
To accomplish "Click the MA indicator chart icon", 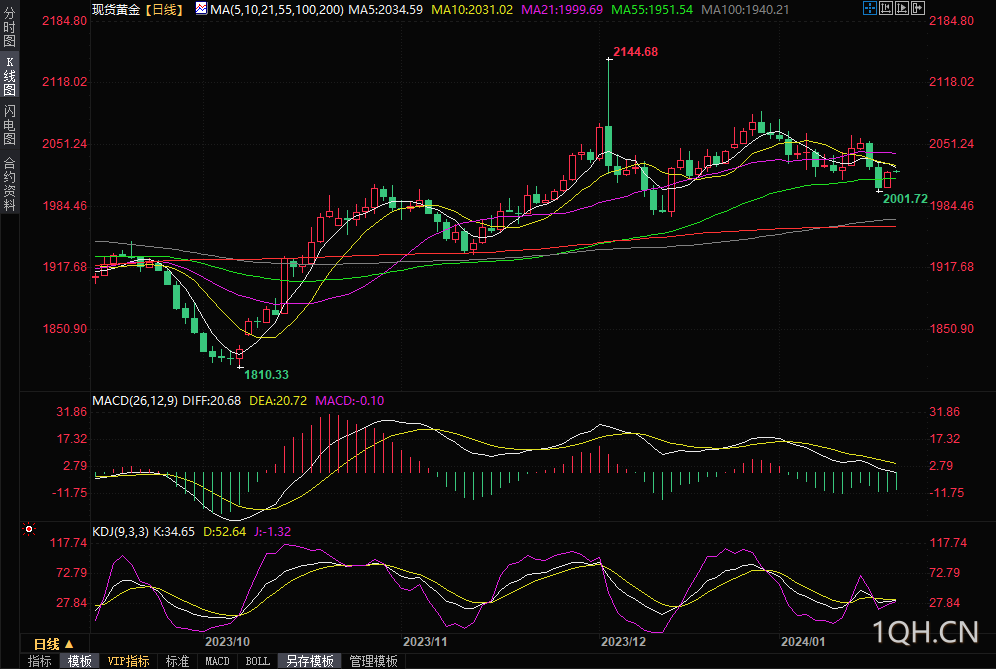I will [201, 9].
